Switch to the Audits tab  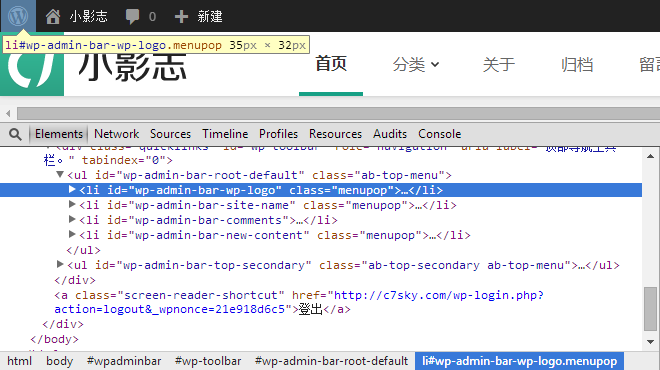(x=390, y=134)
